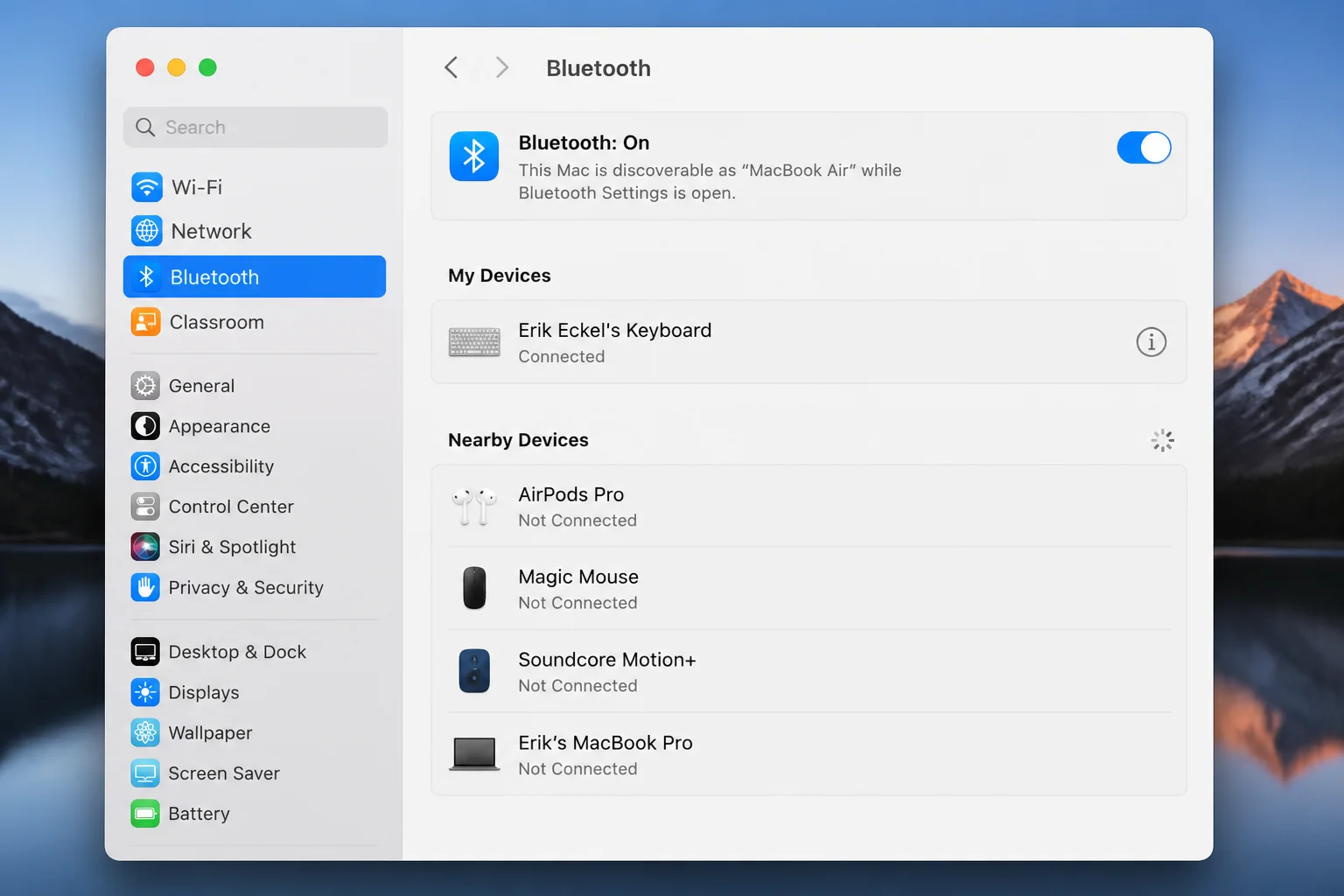Screen dimensions: 1344x896
Task: Click the Desktop & Dock icon
Action: click(x=145, y=652)
